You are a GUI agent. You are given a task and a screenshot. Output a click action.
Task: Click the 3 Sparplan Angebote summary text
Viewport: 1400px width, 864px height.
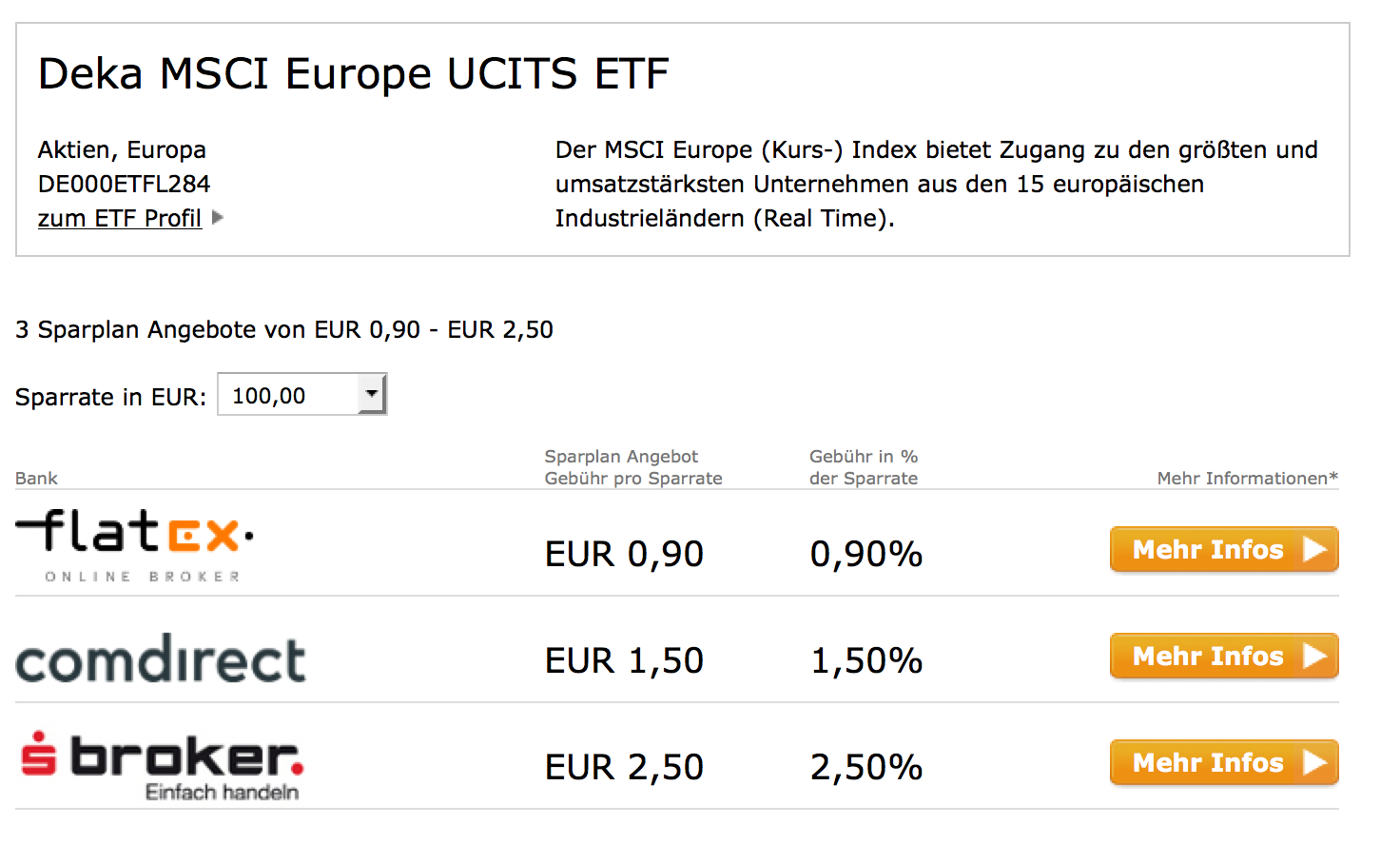tap(283, 329)
